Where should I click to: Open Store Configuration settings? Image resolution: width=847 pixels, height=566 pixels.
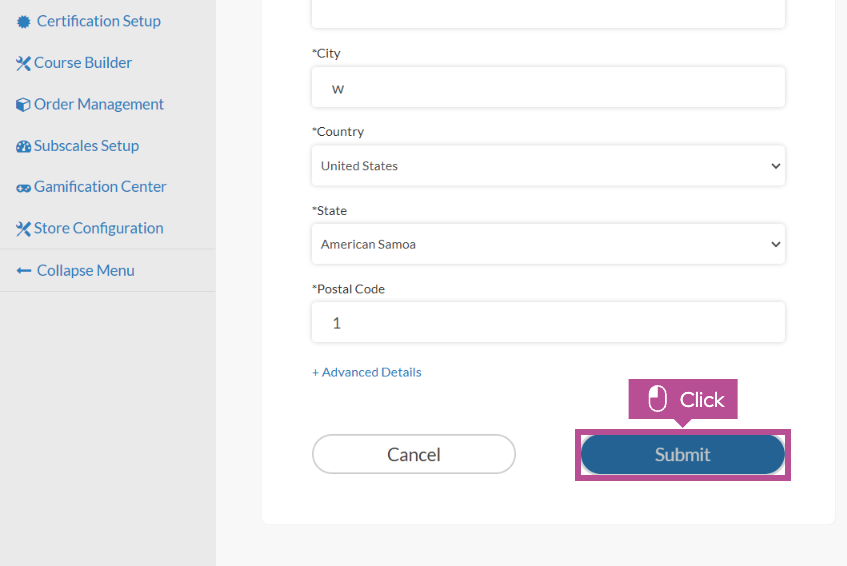click(x=99, y=228)
